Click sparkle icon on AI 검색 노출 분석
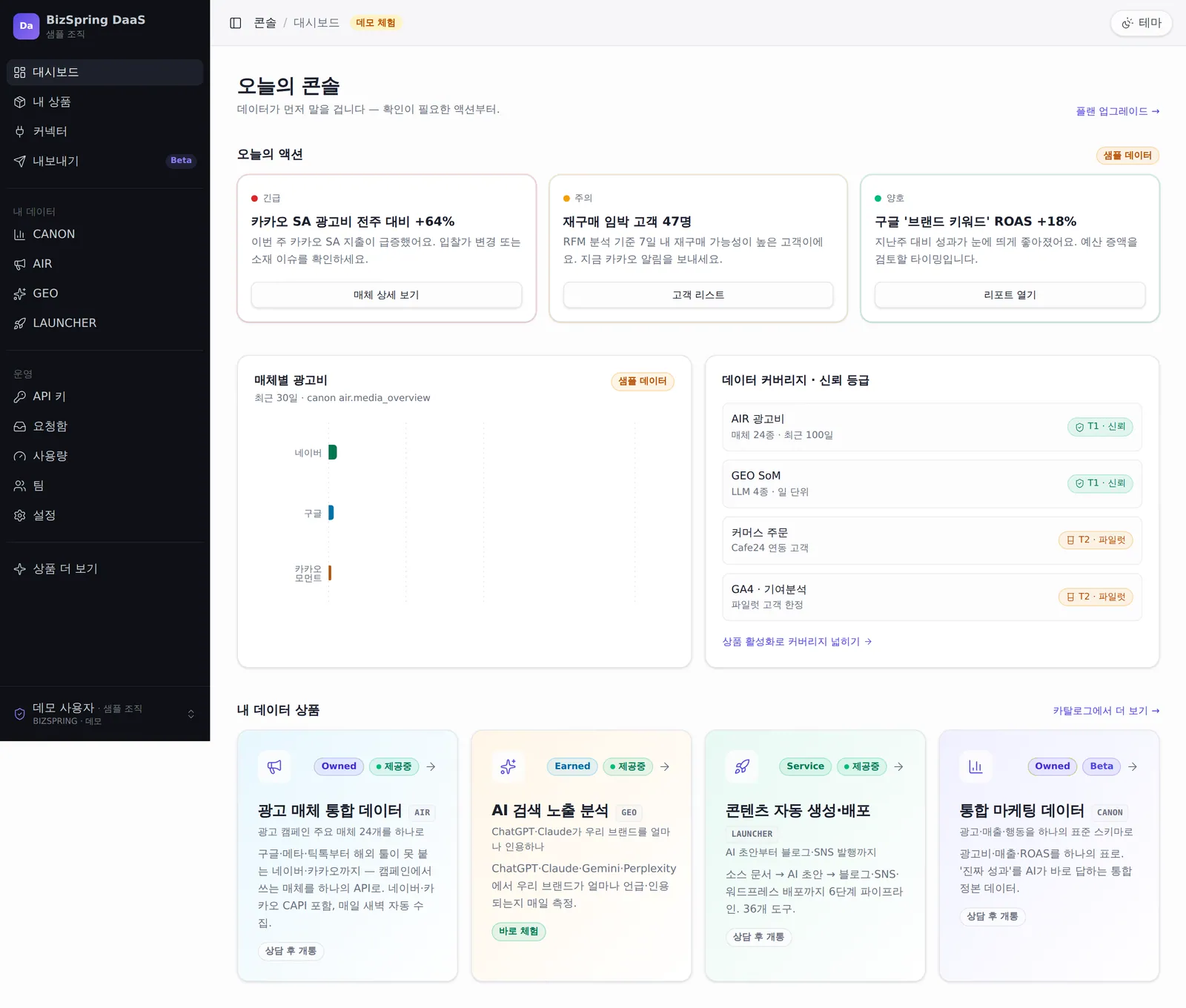Image resolution: width=1186 pixels, height=1008 pixels. (508, 766)
